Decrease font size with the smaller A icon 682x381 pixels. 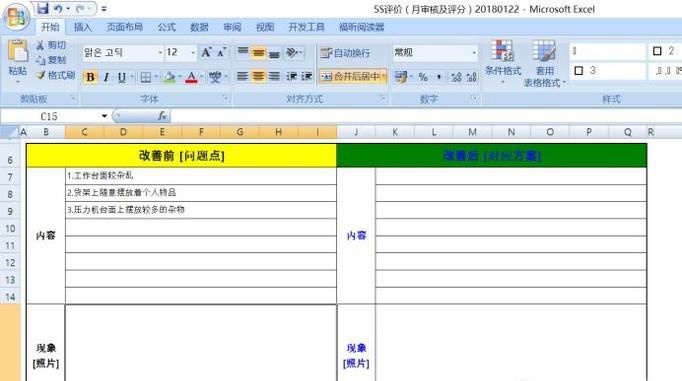click(x=221, y=53)
